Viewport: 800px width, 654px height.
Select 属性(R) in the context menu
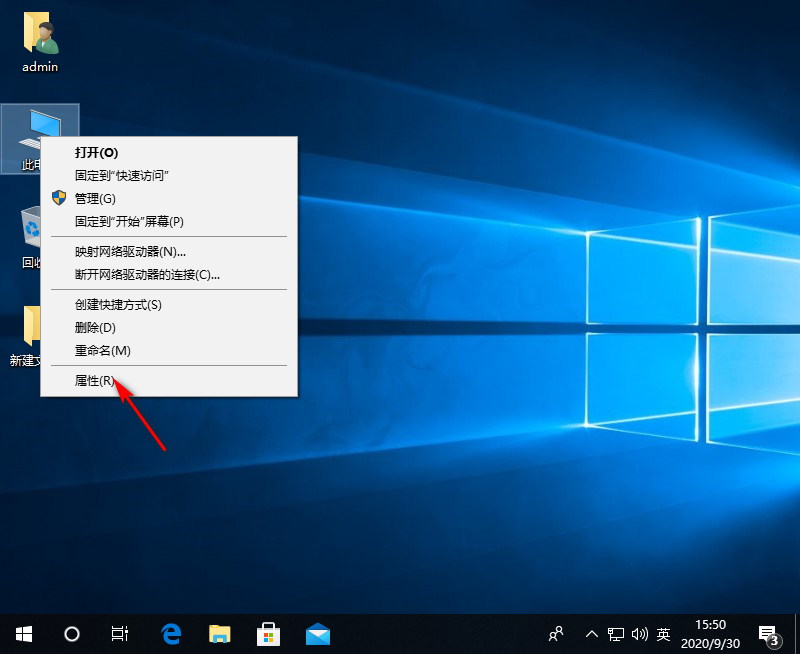pyautogui.click(x=96, y=381)
